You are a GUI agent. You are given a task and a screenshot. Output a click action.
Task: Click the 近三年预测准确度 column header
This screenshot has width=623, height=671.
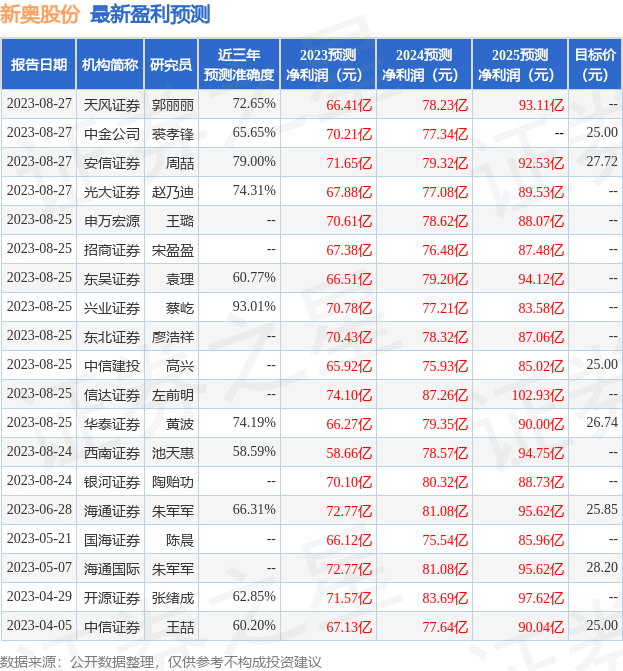point(239,65)
